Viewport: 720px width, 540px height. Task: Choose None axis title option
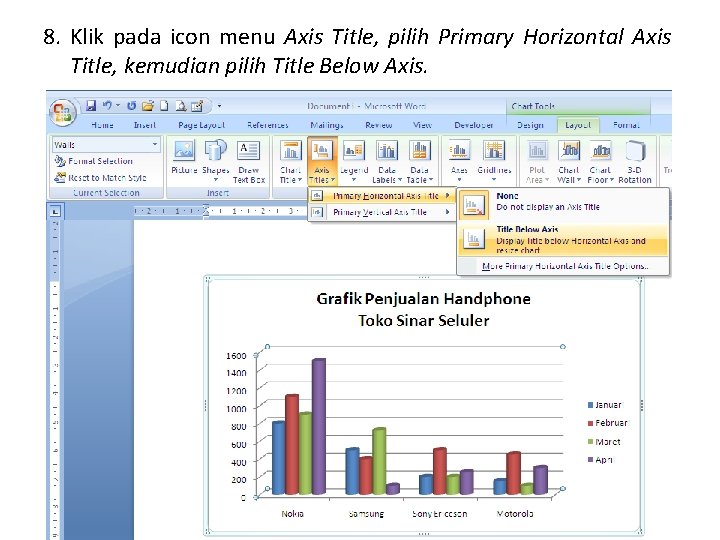click(x=563, y=205)
